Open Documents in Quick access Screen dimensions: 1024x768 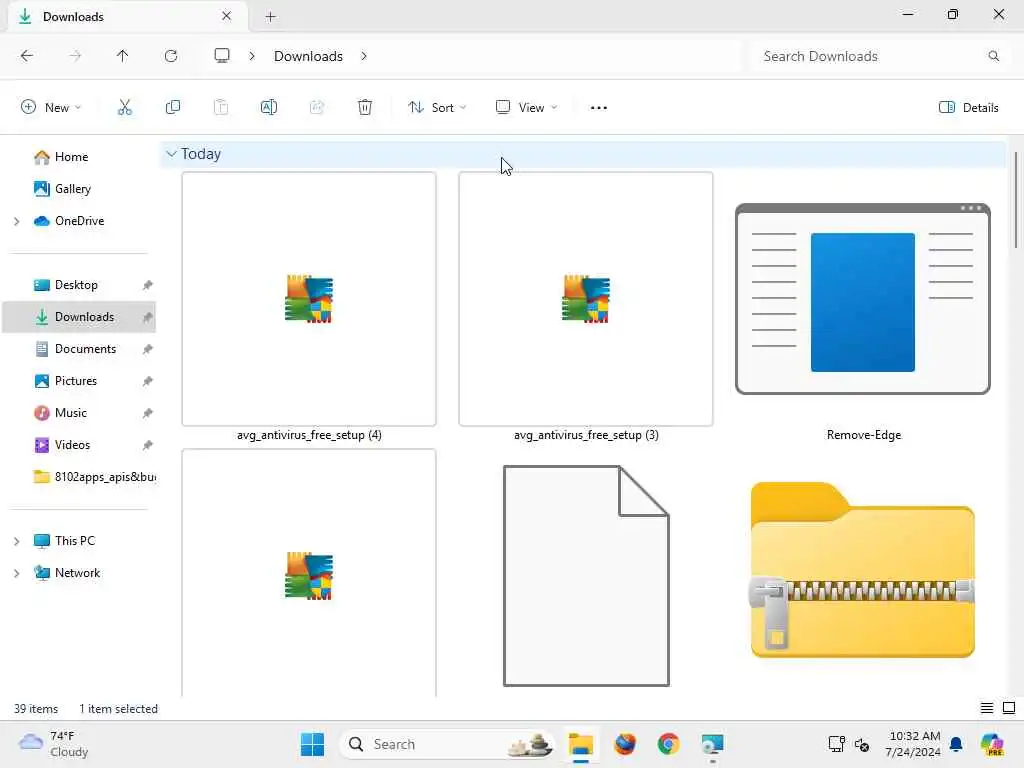pos(86,349)
